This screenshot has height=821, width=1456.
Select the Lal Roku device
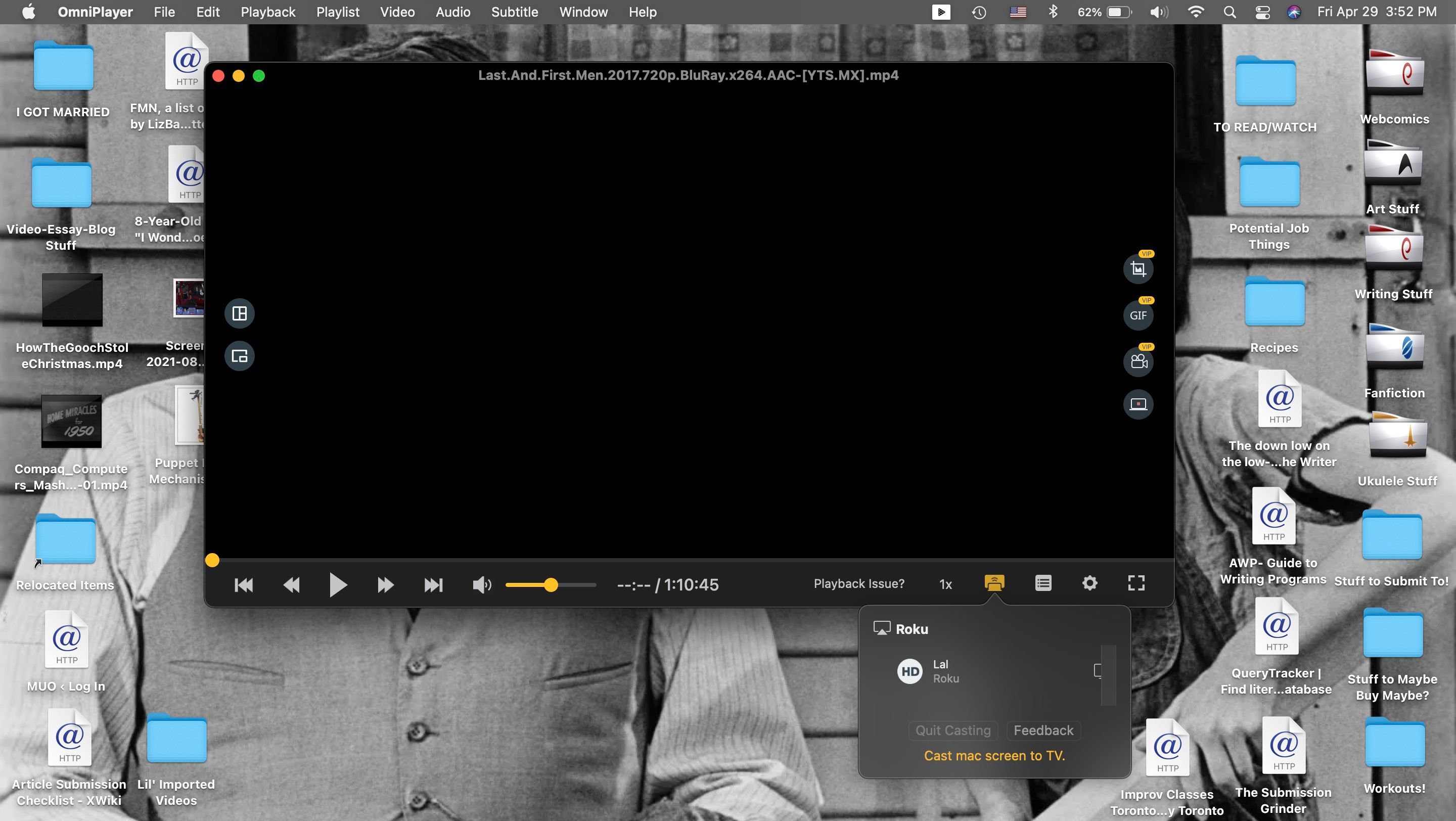pyautogui.click(x=945, y=671)
